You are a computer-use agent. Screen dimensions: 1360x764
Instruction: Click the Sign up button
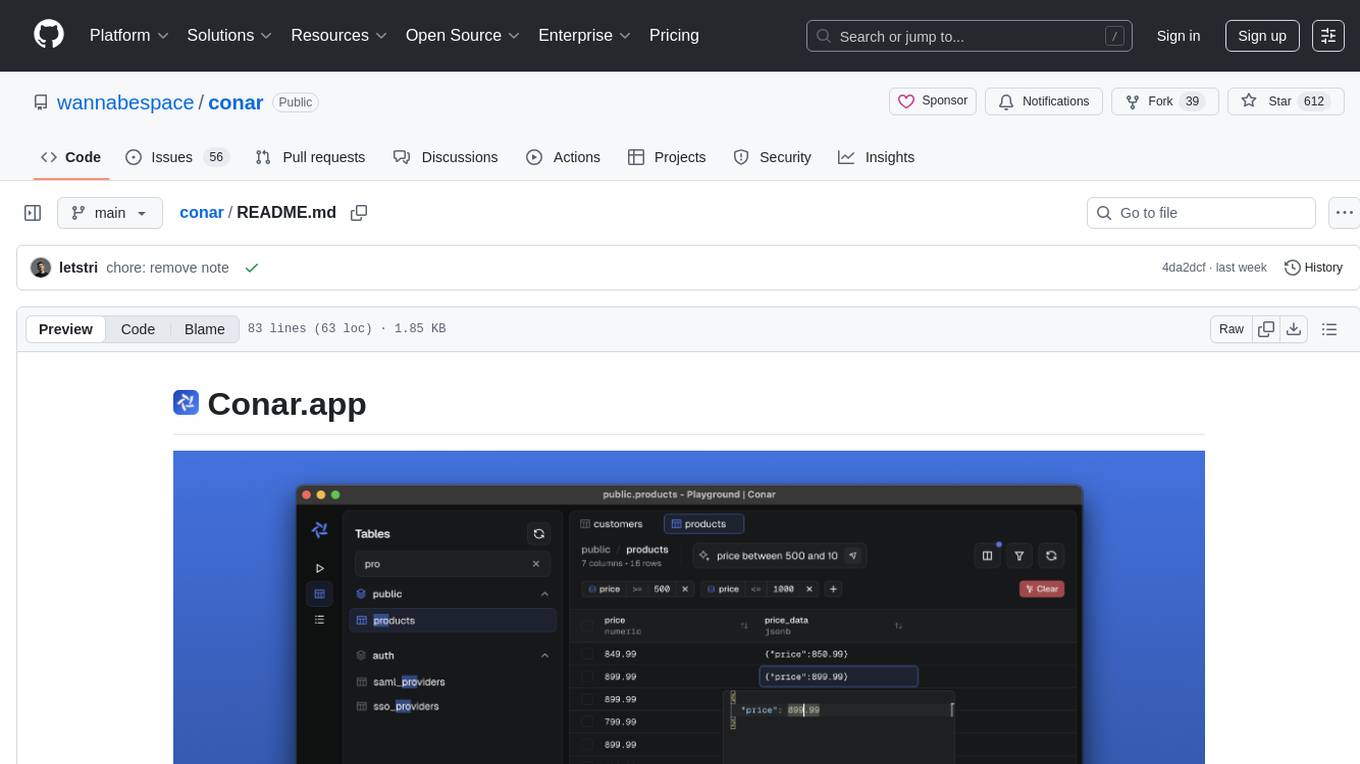(1262, 36)
